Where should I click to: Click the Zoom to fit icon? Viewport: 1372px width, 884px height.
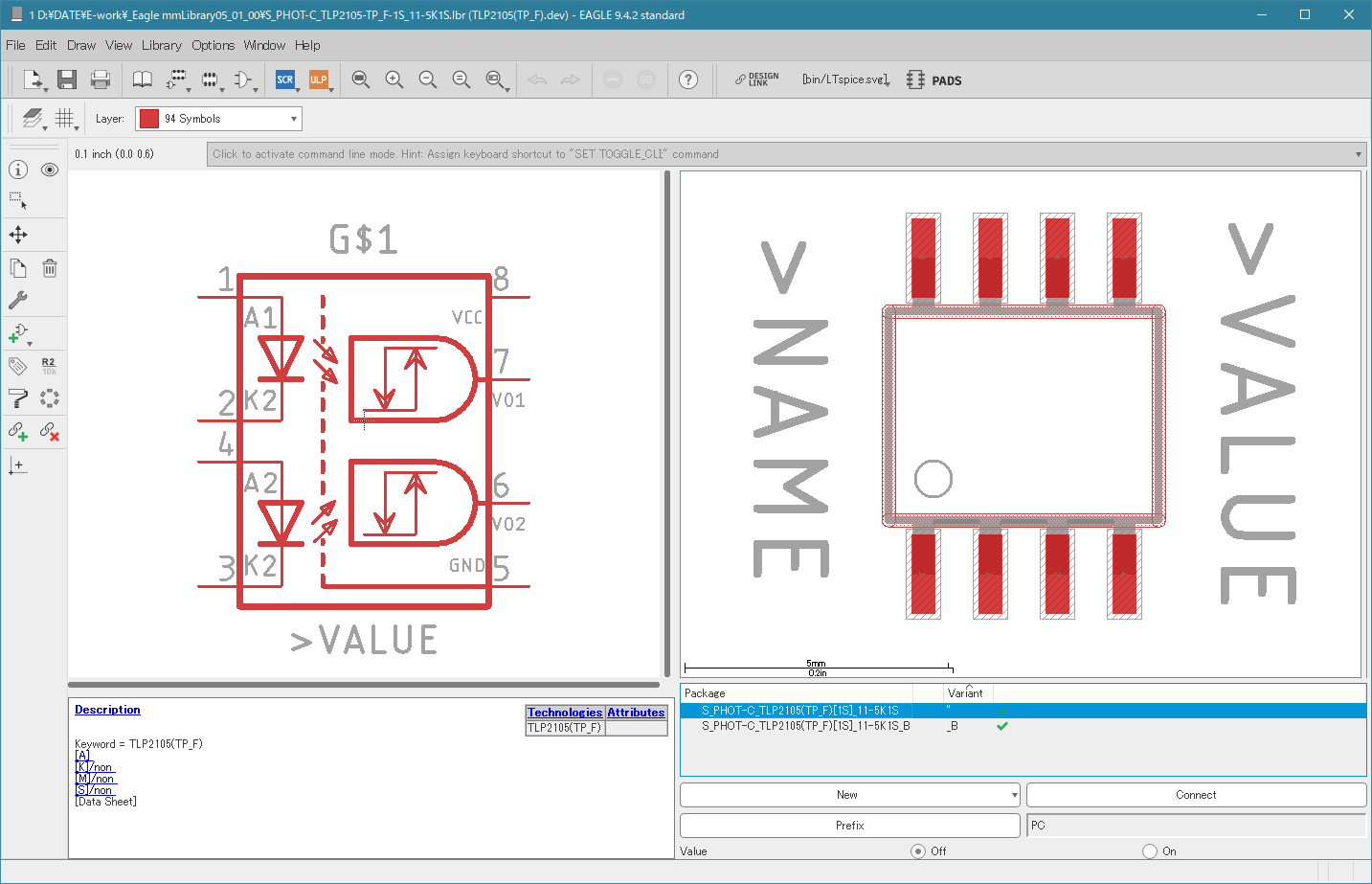point(361,79)
